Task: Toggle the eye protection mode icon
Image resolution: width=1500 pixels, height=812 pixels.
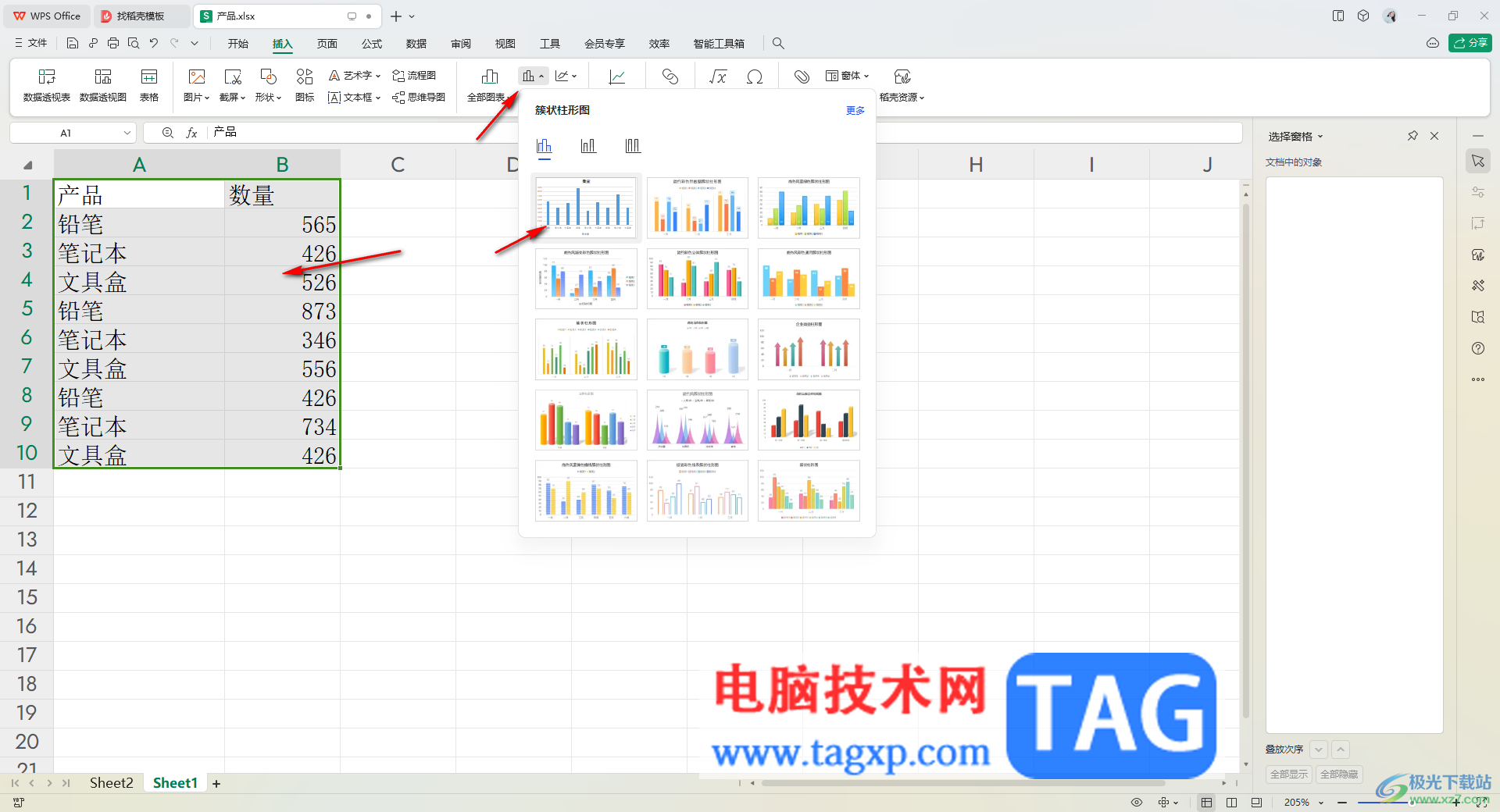Action: pyautogui.click(x=1137, y=803)
